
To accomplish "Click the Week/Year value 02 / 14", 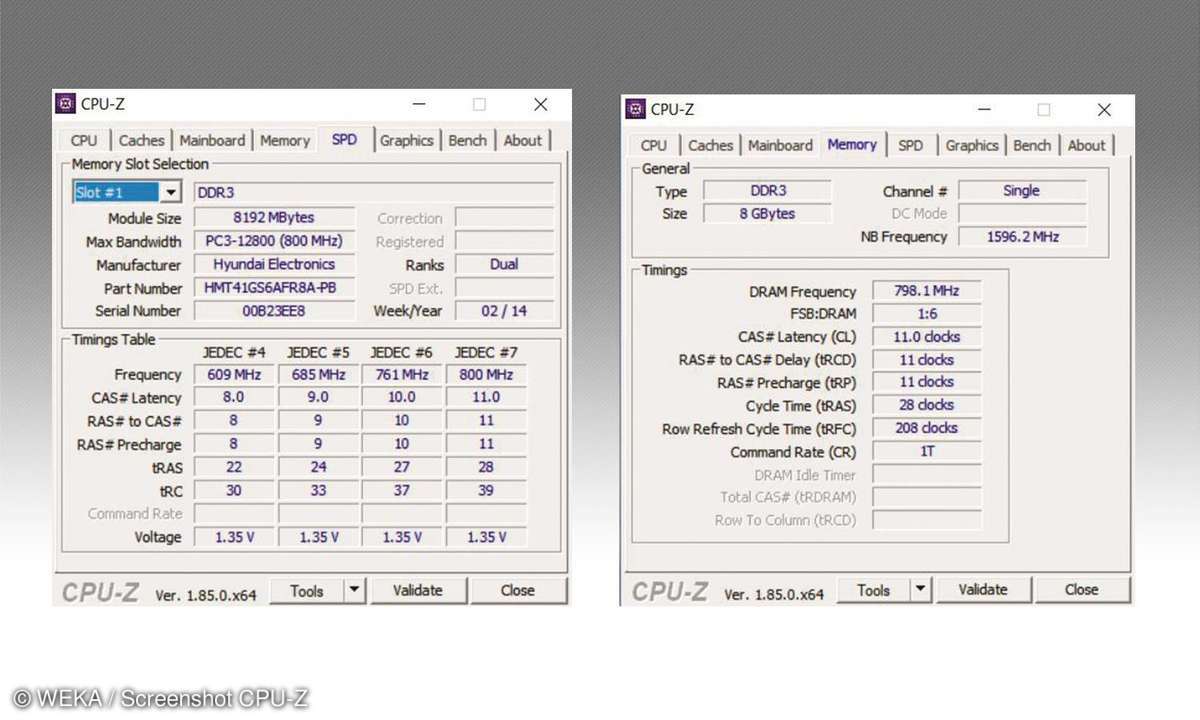I will pyautogui.click(x=504, y=311).
